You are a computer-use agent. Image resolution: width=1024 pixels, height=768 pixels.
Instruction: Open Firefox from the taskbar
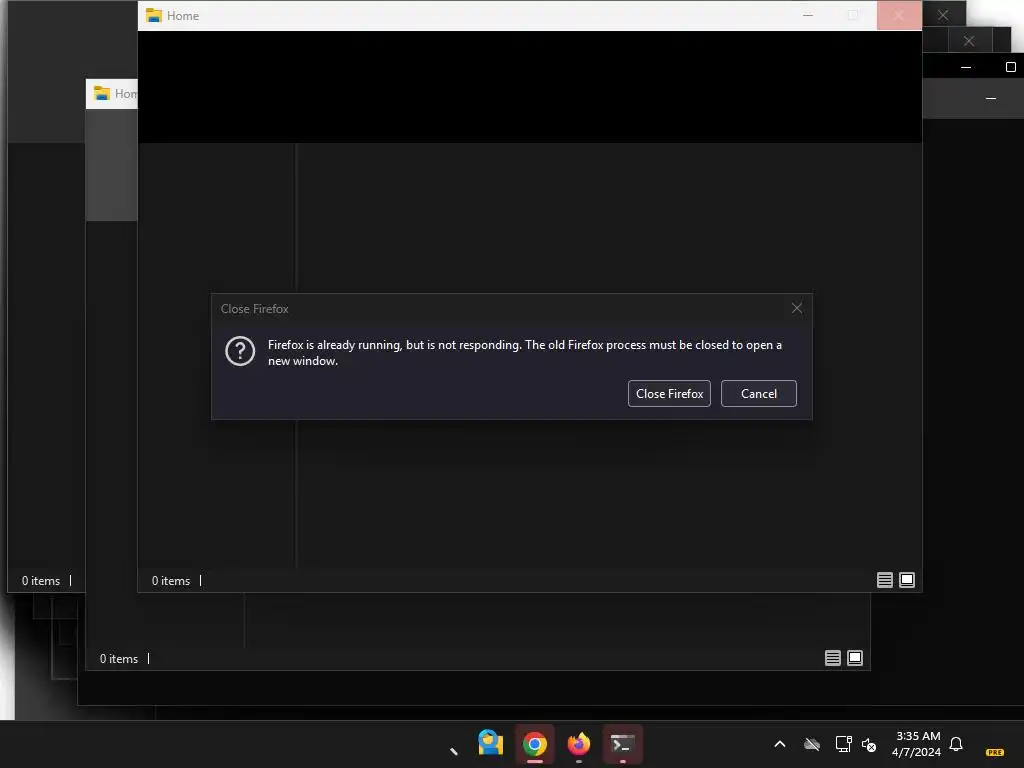tap(579, 744)
